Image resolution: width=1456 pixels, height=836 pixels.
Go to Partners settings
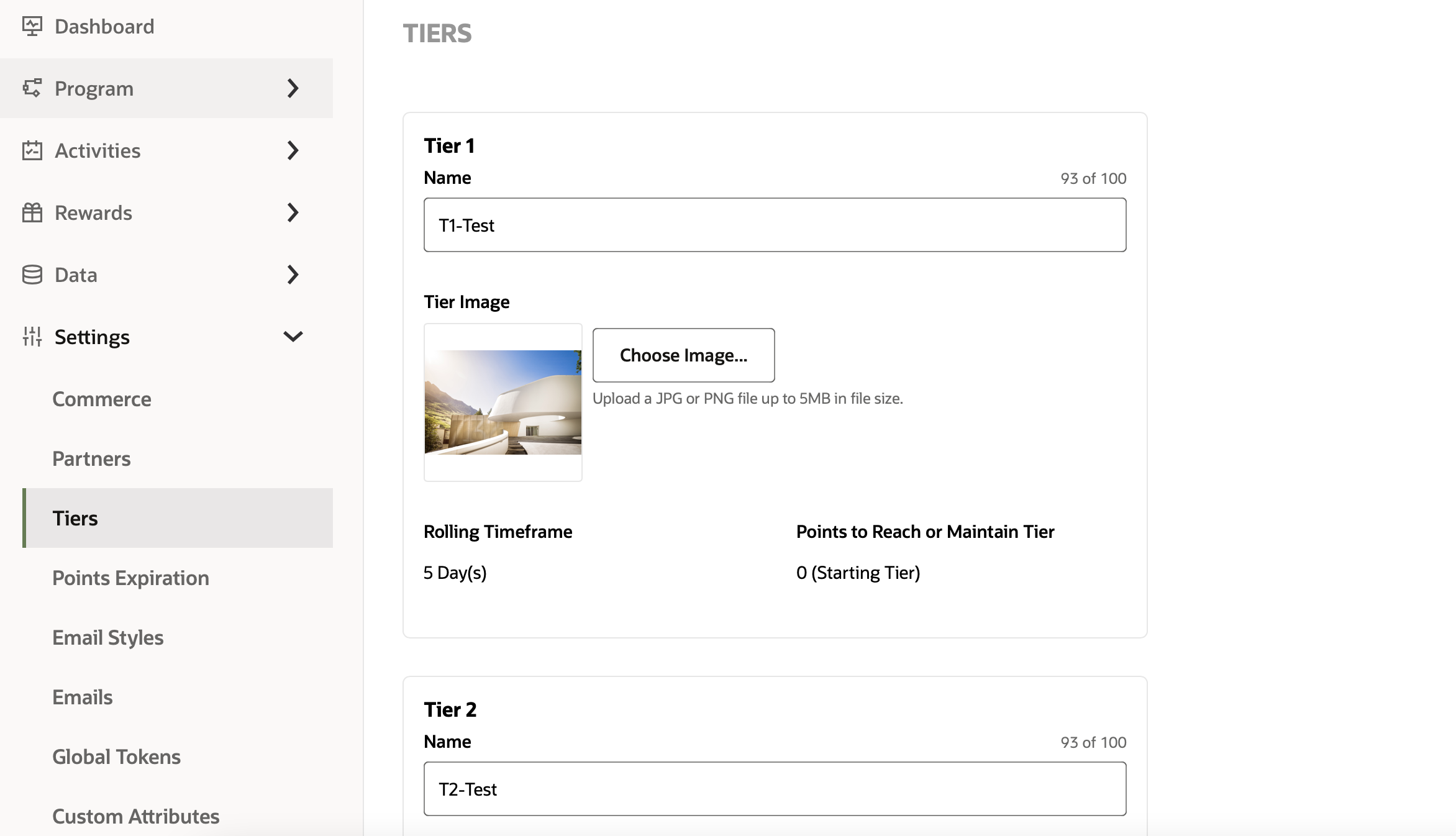91,458
